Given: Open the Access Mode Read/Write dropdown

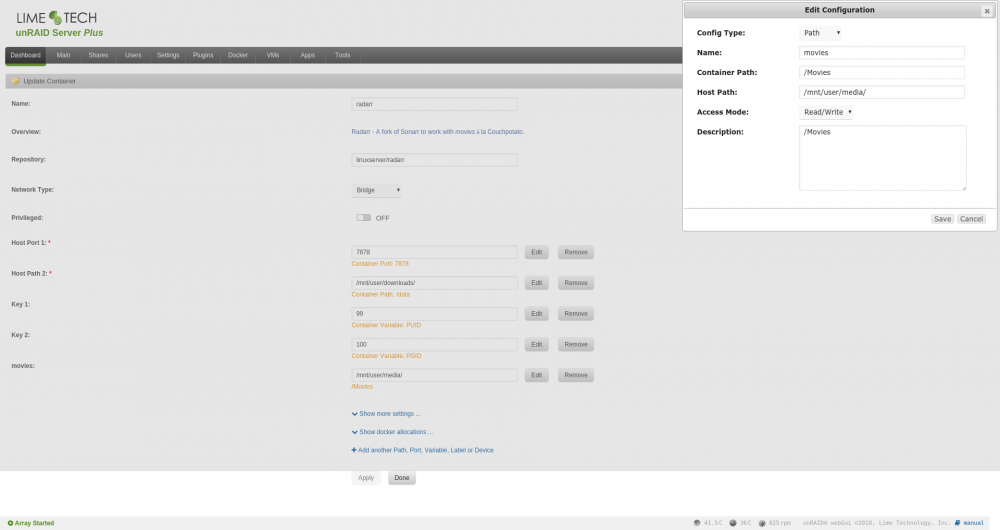Looking at the screenshot, I should coord(826,112).
